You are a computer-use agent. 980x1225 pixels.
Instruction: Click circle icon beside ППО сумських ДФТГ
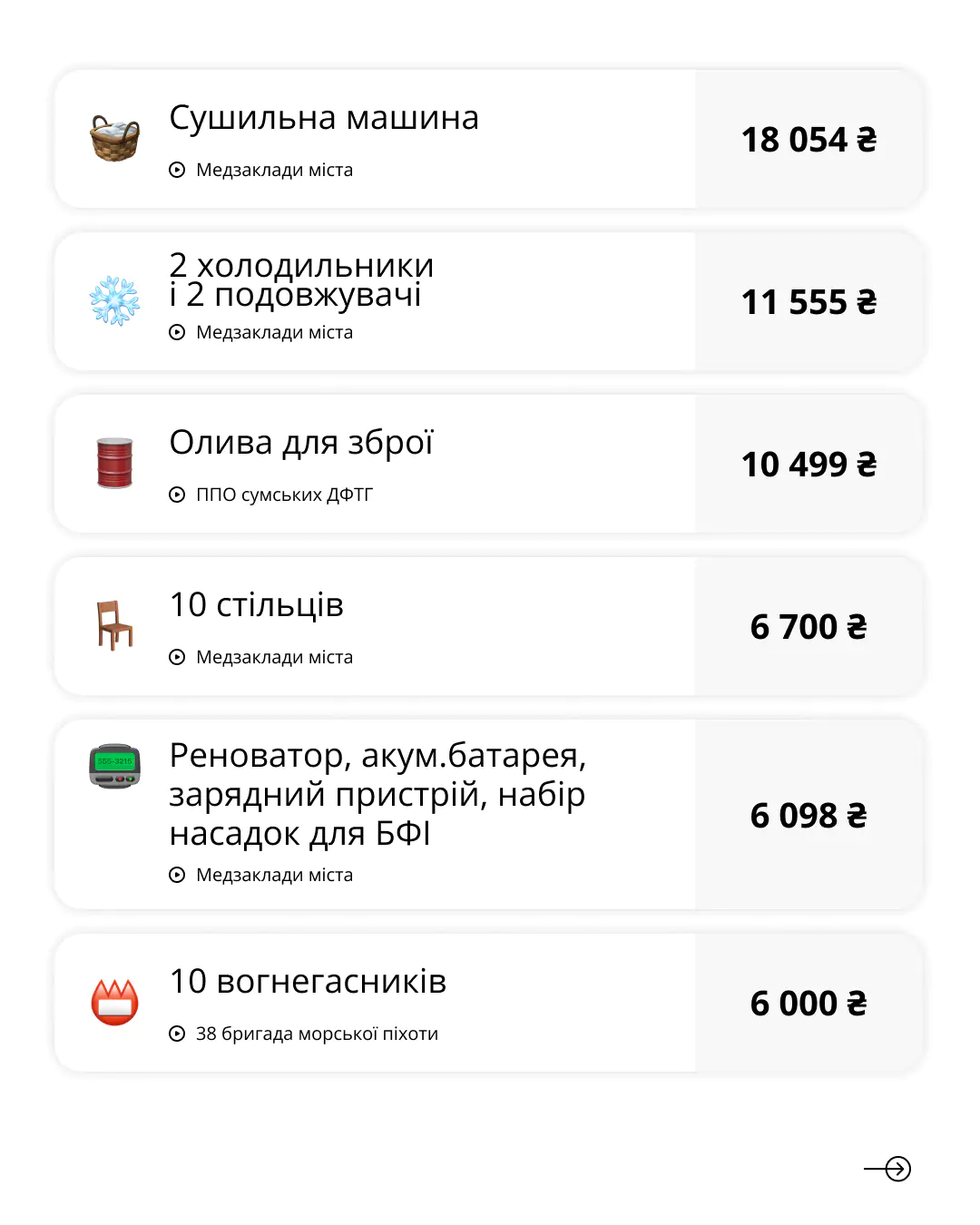177,495
